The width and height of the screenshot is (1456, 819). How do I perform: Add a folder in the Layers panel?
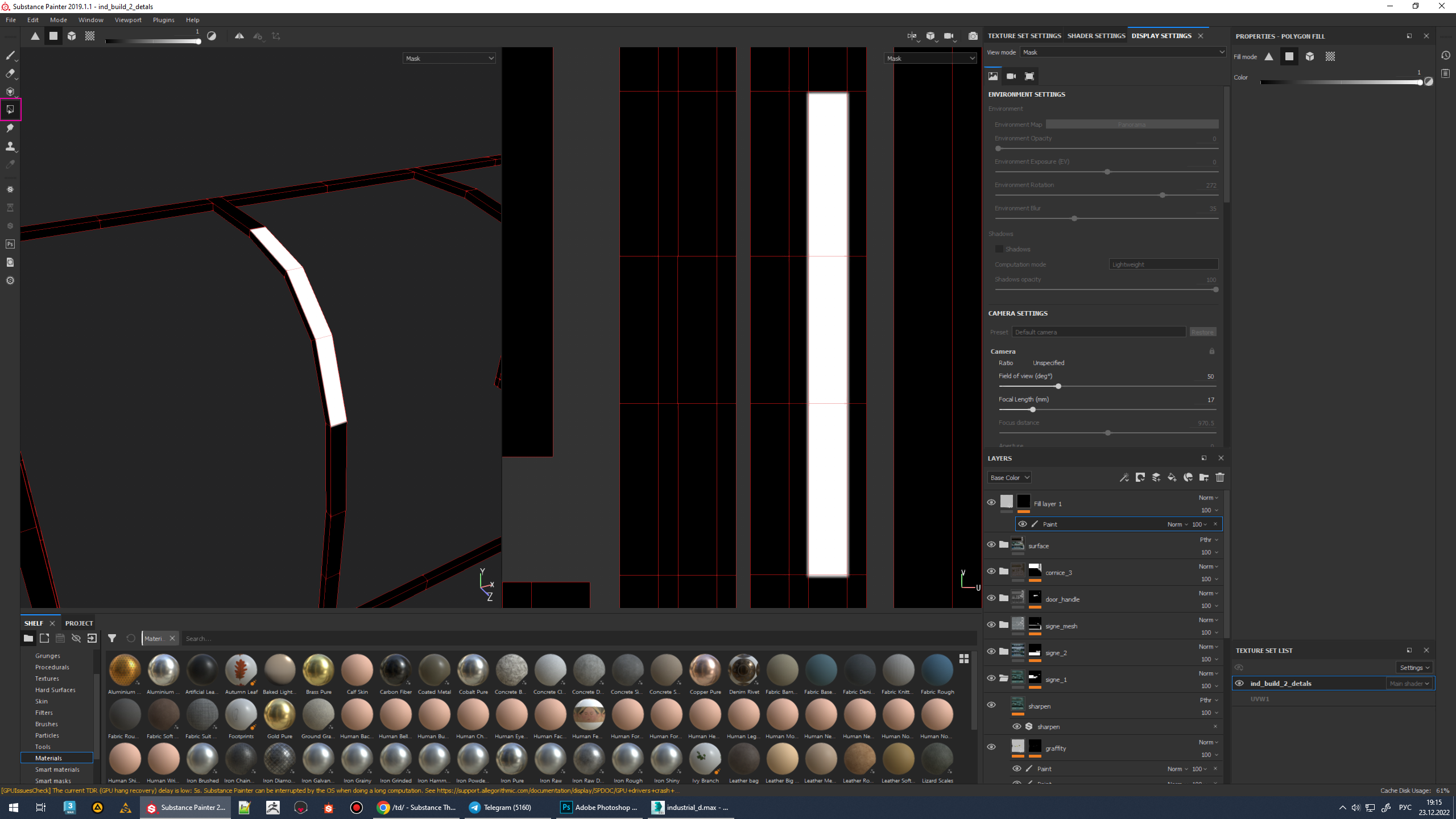pyautogui.click(x=1204, y=478)
